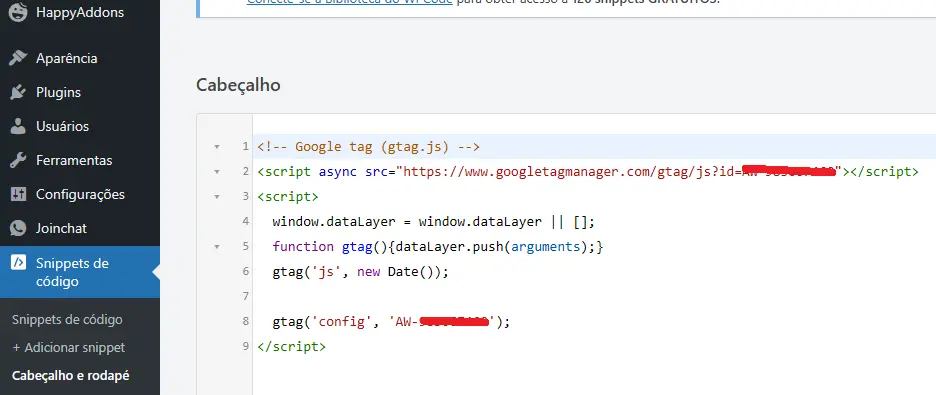This screenshot has width=936, height=395.
Task: Collapse the code fold arrow on line 1
Action: [217, 147]
